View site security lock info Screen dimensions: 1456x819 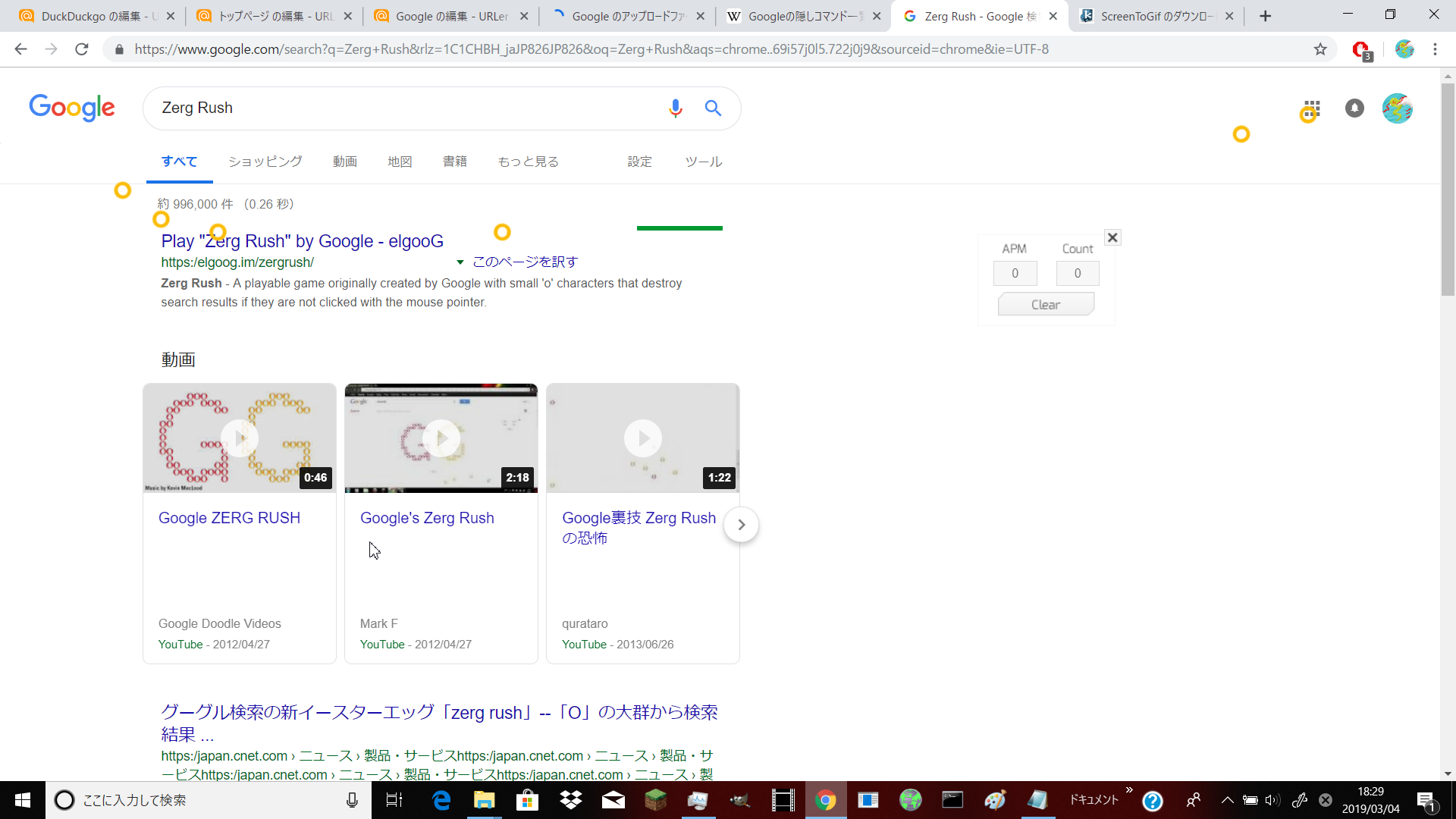(x=119, y=49)
